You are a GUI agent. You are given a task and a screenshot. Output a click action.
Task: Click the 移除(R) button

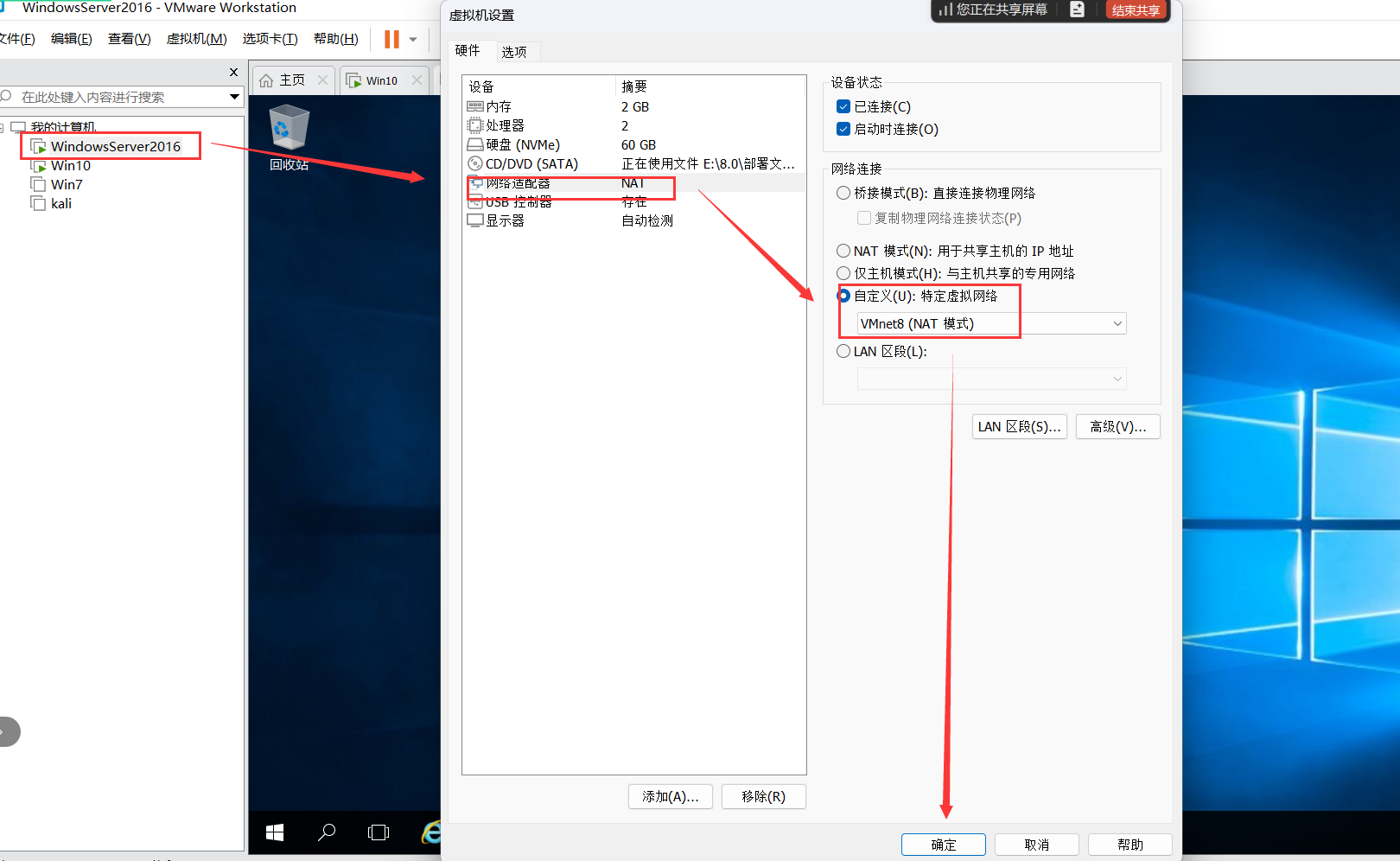pos(764,796)
